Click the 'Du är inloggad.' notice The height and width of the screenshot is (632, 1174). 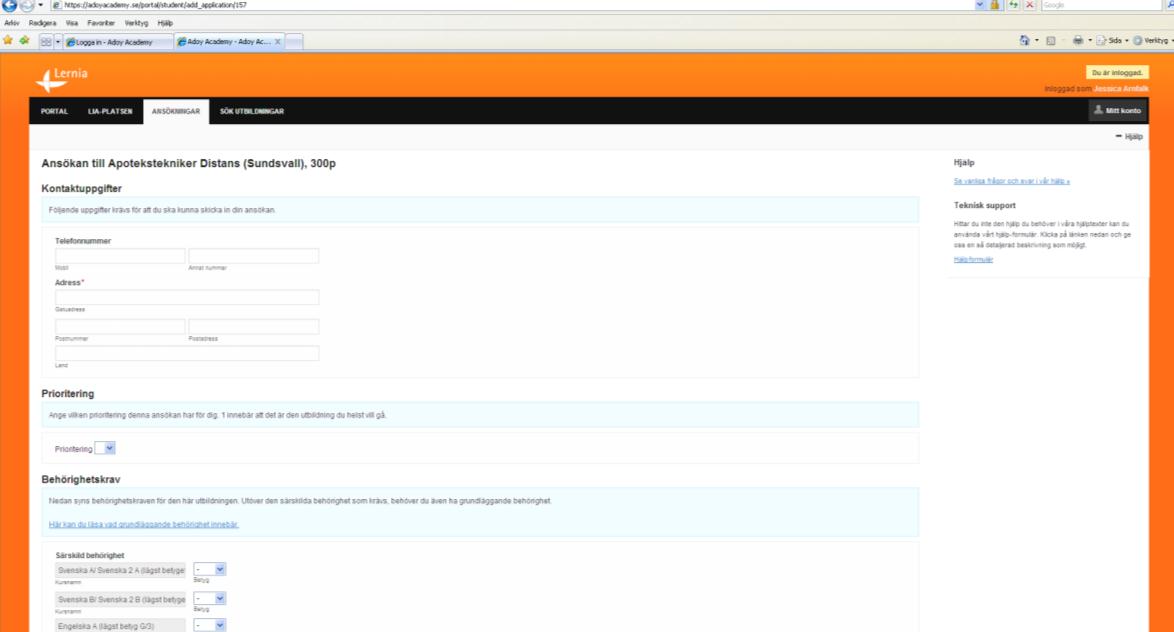pos(1116,73)
